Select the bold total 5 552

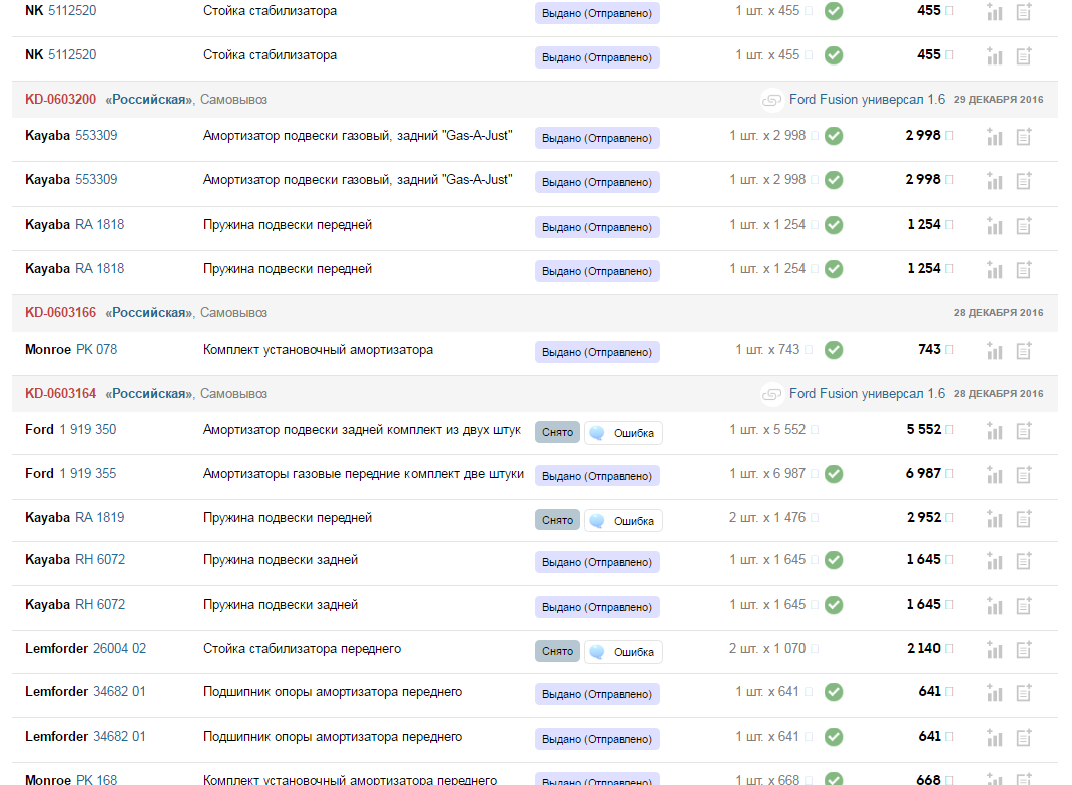click(924, 429)
